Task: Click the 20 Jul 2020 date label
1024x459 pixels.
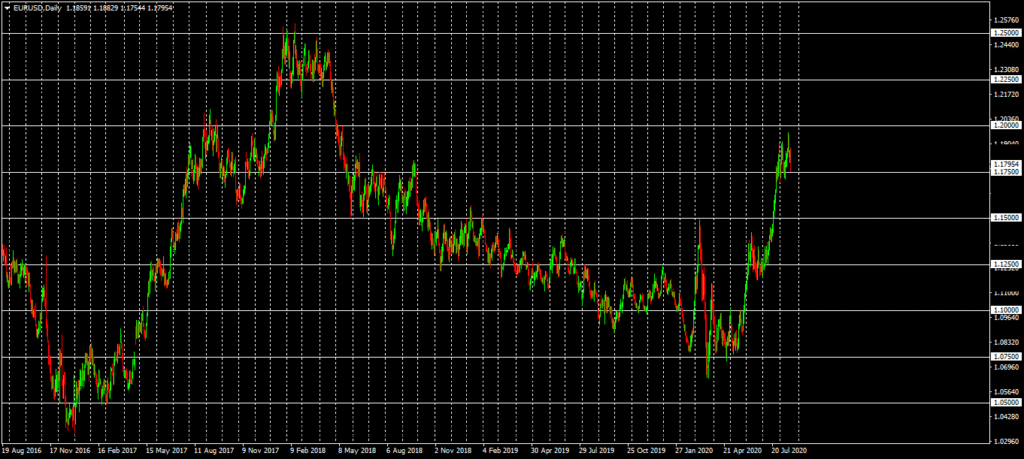Action: (790, 451)
